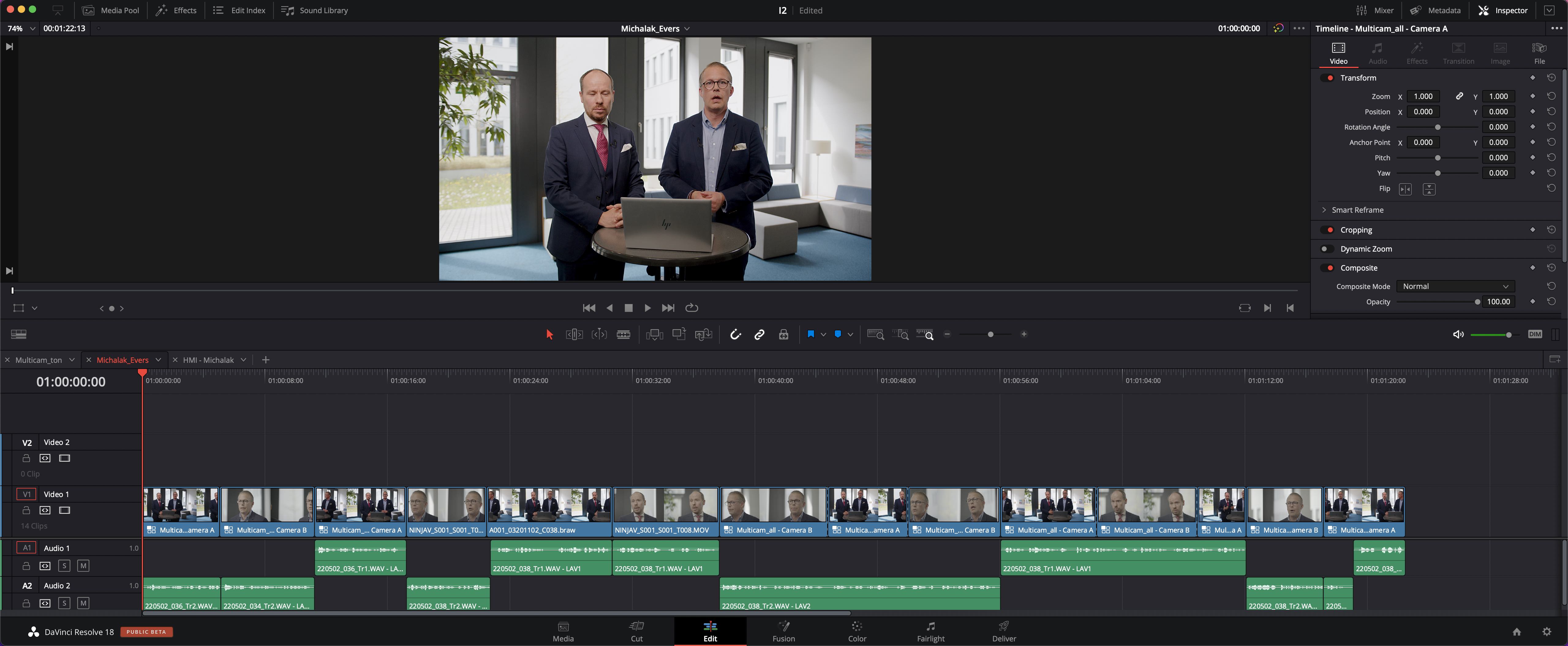The image size is (1568, 646).
Task: Toggle the Position Lock icon
Action: (783, 334)
